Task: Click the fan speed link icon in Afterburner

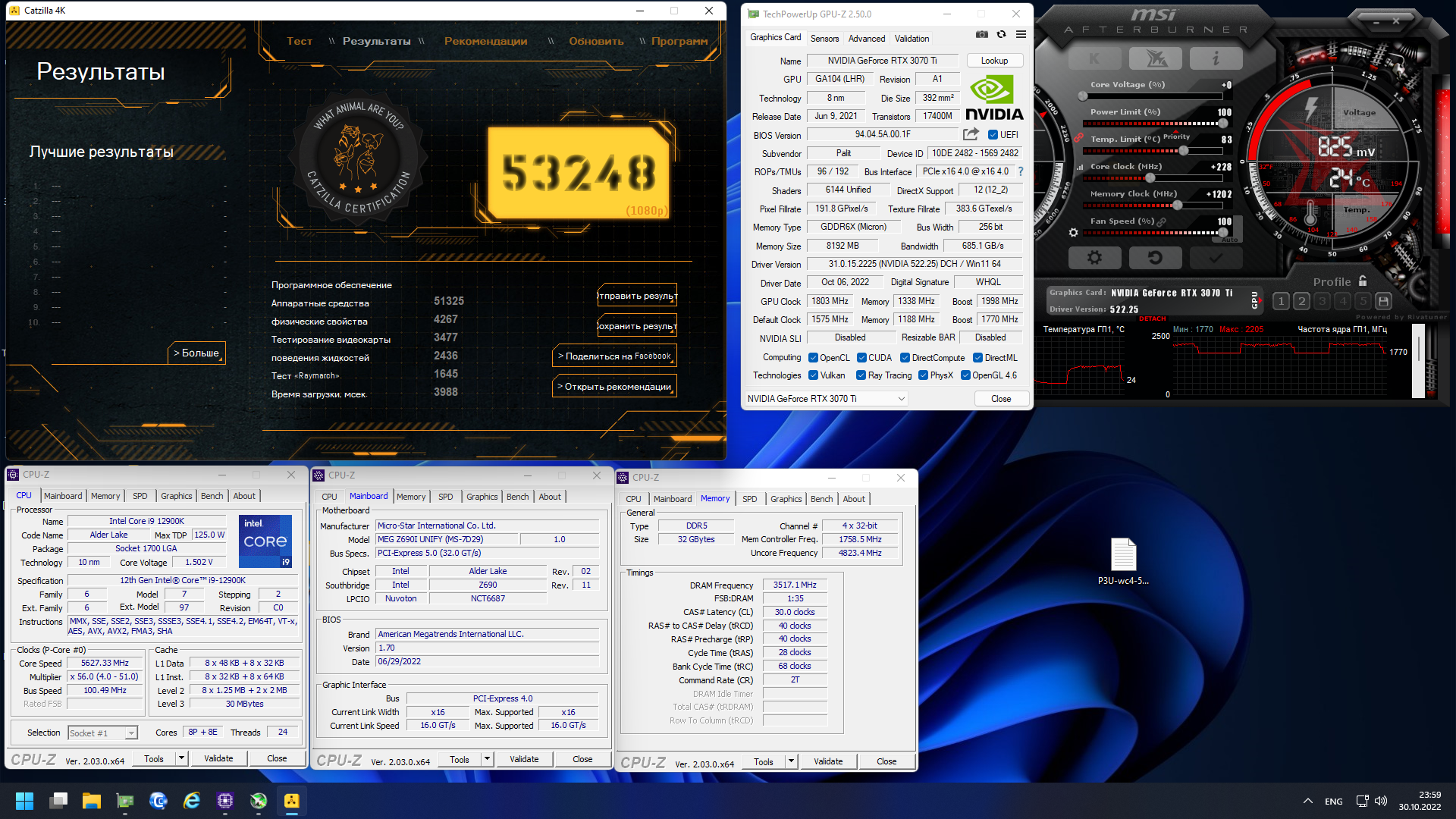Action: [1162, 221]
